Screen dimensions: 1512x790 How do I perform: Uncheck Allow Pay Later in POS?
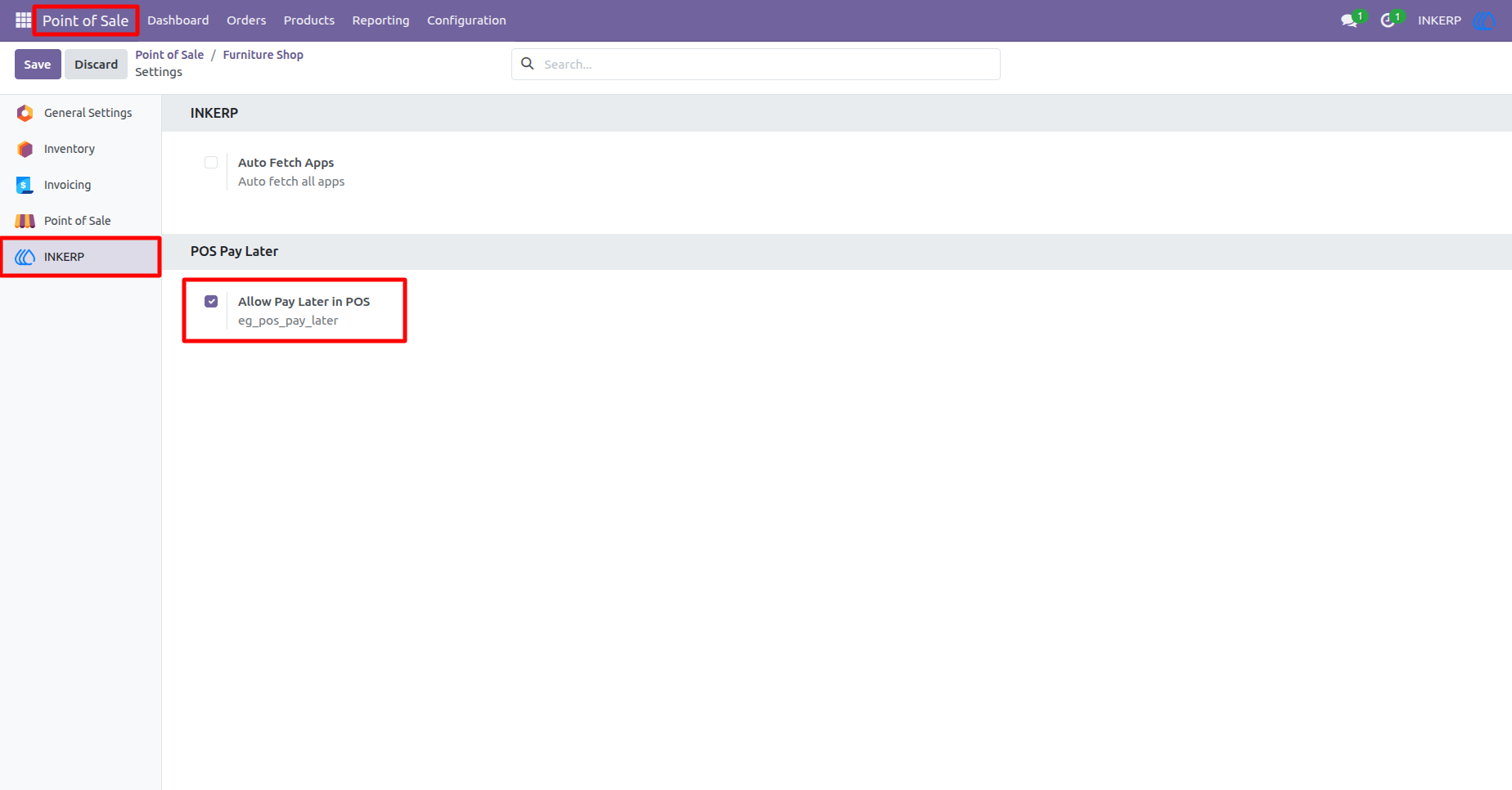pos(211,301)
